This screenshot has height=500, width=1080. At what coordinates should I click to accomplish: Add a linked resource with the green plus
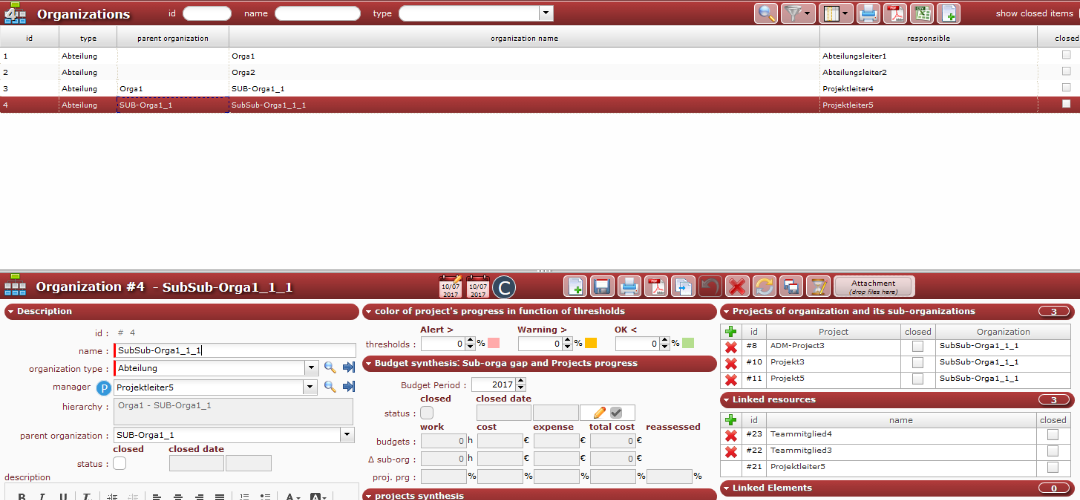coord(731,420)
